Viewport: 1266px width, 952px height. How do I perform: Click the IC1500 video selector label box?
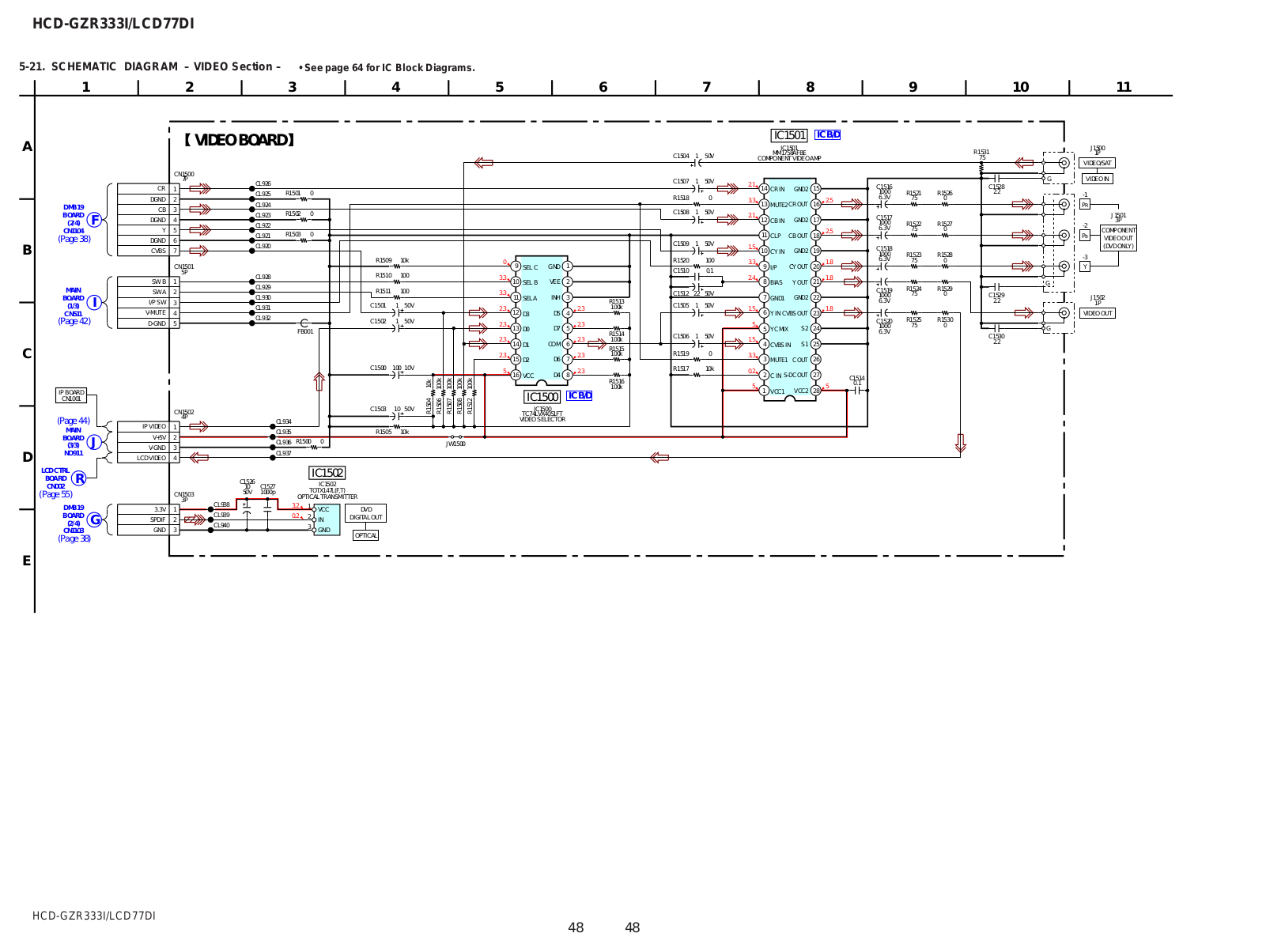(542, 397)
